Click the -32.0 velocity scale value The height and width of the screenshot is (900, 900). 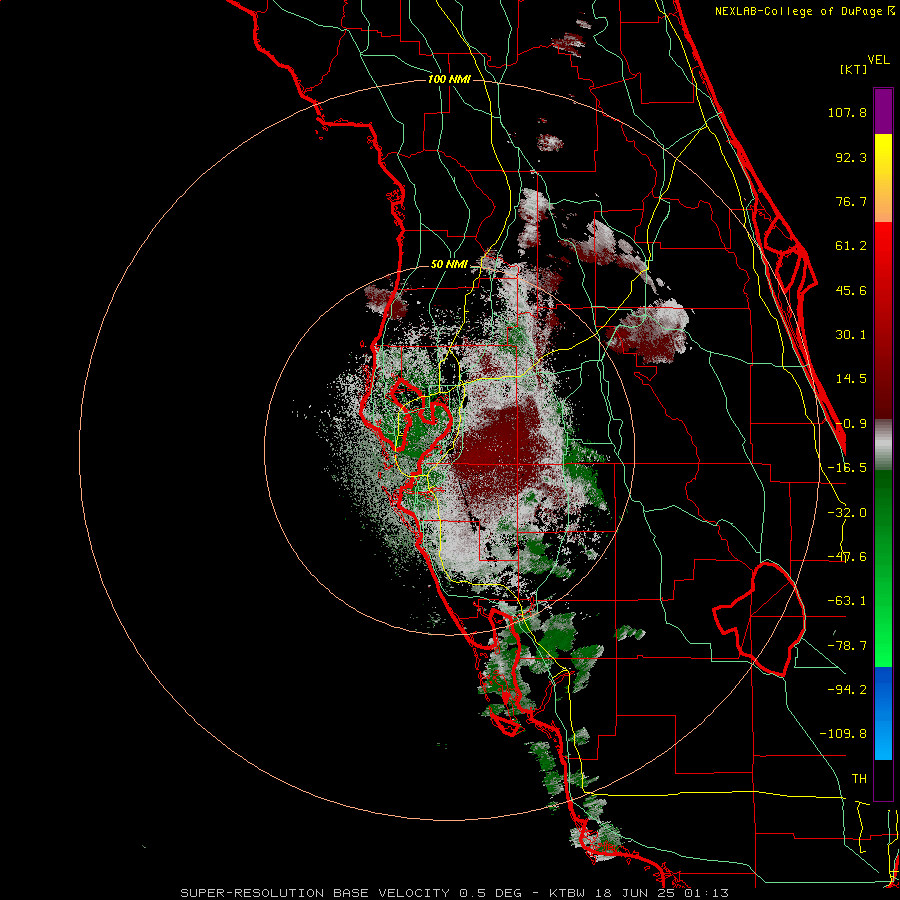pyautogui.click(x=847, y=513)
